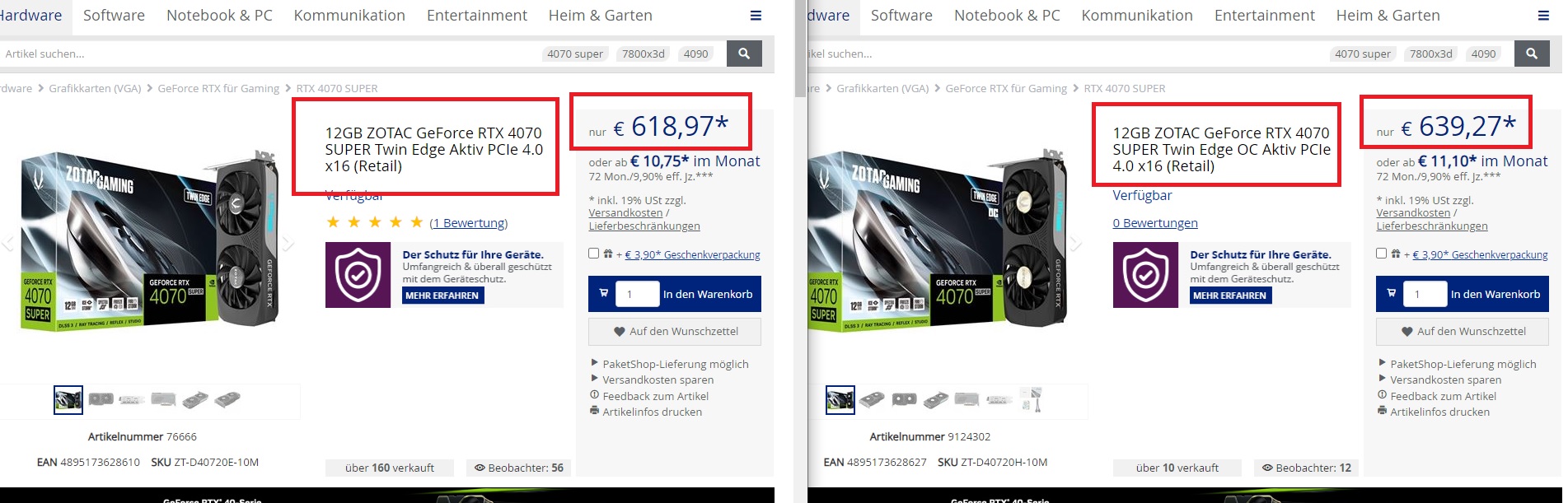Click EAN 4895173628610 text
This screenshot has width=1568, height=503.
pyautogui.click(x=88, y=463)
